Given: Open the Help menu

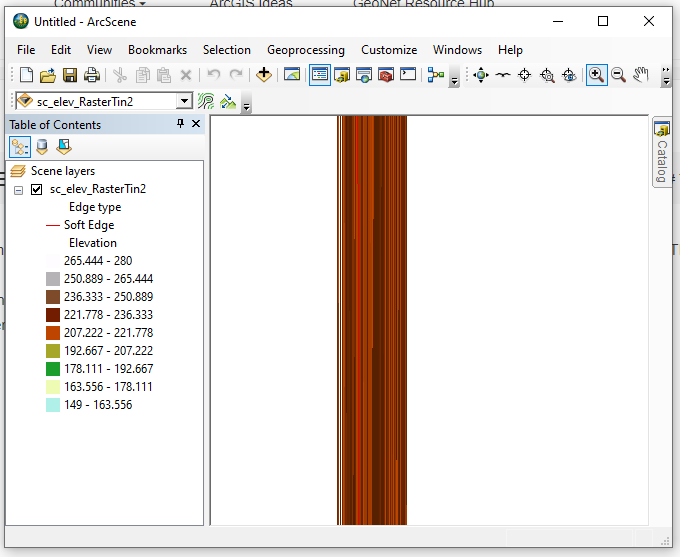Looking at the screenshot, I should [510, 50].
